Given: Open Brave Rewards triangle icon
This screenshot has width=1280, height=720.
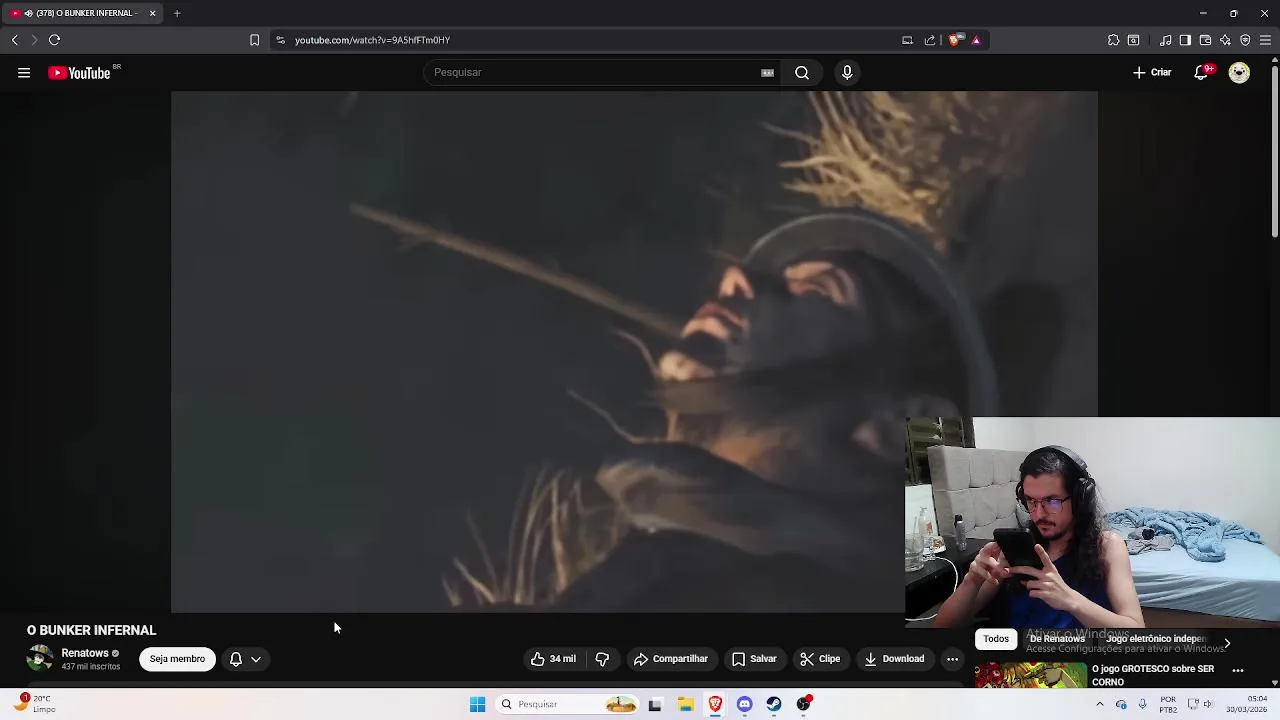Looking at the screenshot, I should click(x=976, y=40).
